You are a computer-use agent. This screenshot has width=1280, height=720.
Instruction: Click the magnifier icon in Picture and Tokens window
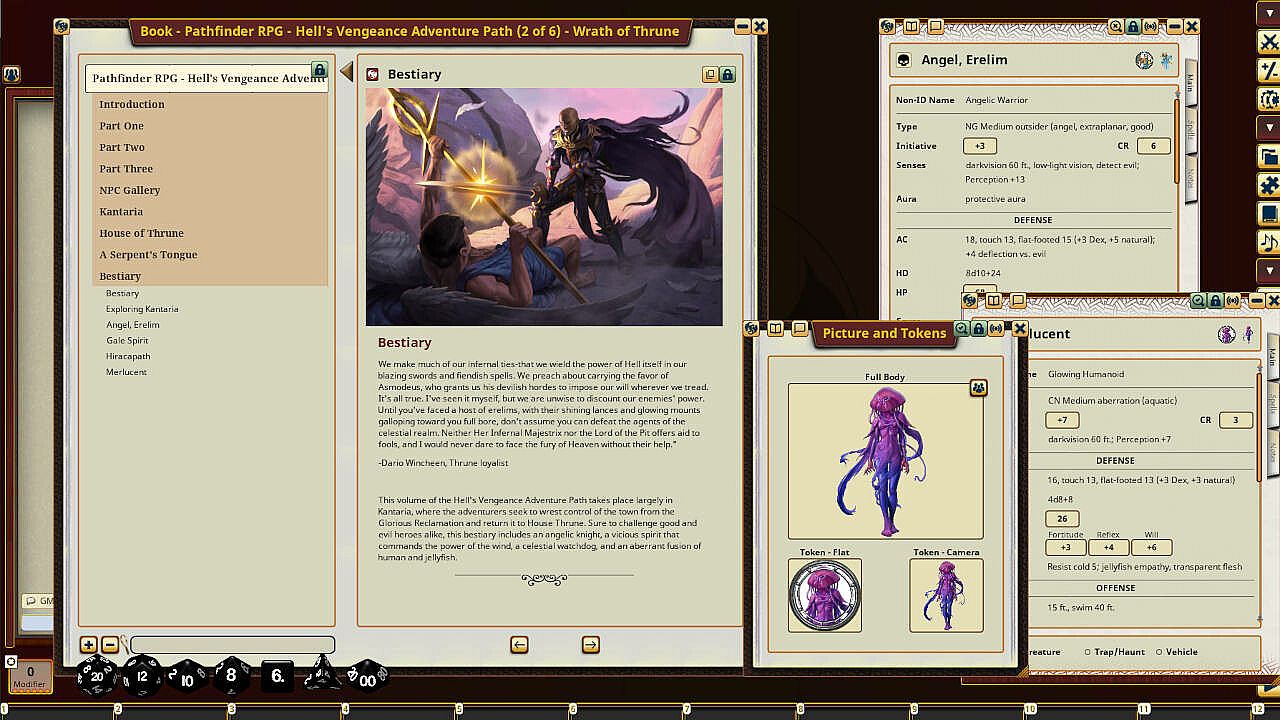[961, 328]
